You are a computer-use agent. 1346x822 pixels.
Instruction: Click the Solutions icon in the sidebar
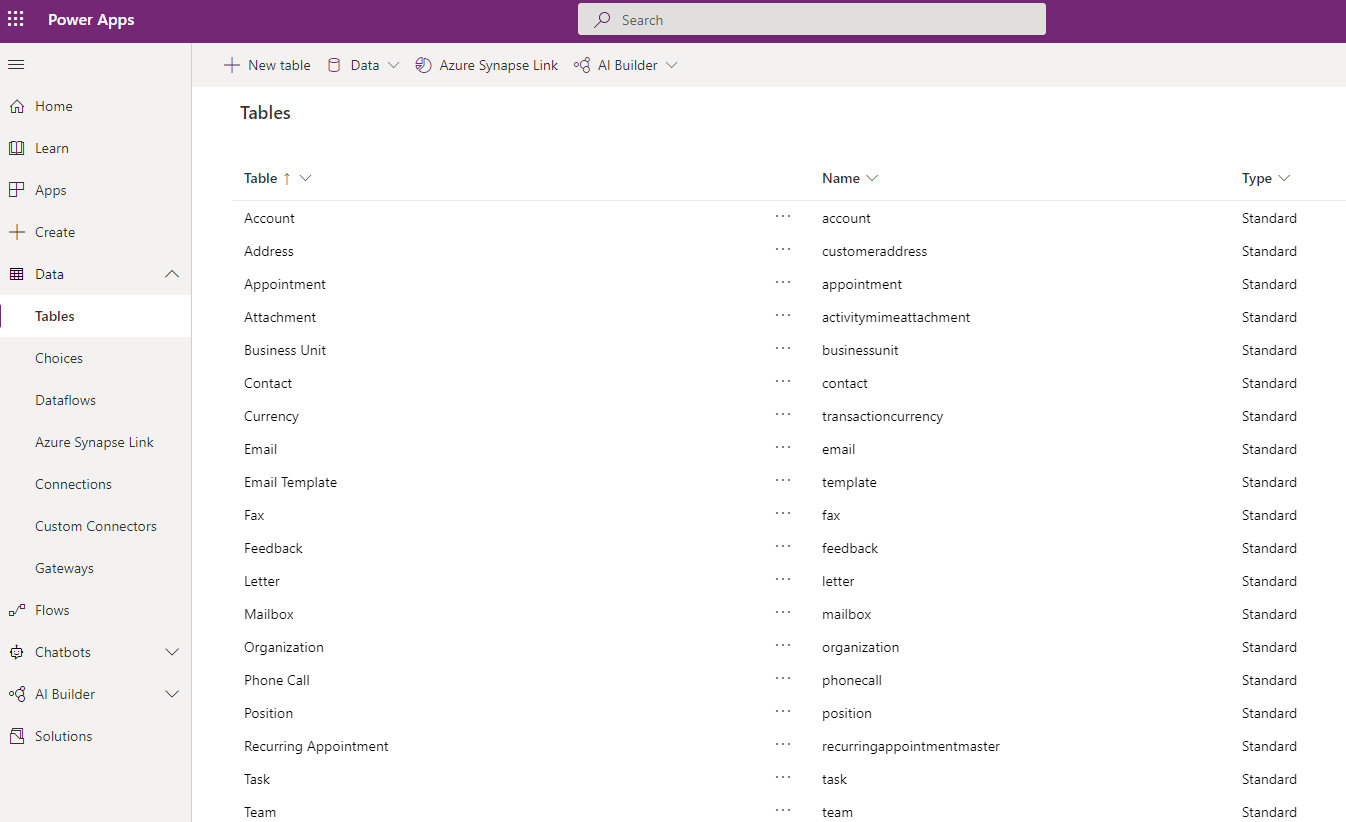pos(20,735)
